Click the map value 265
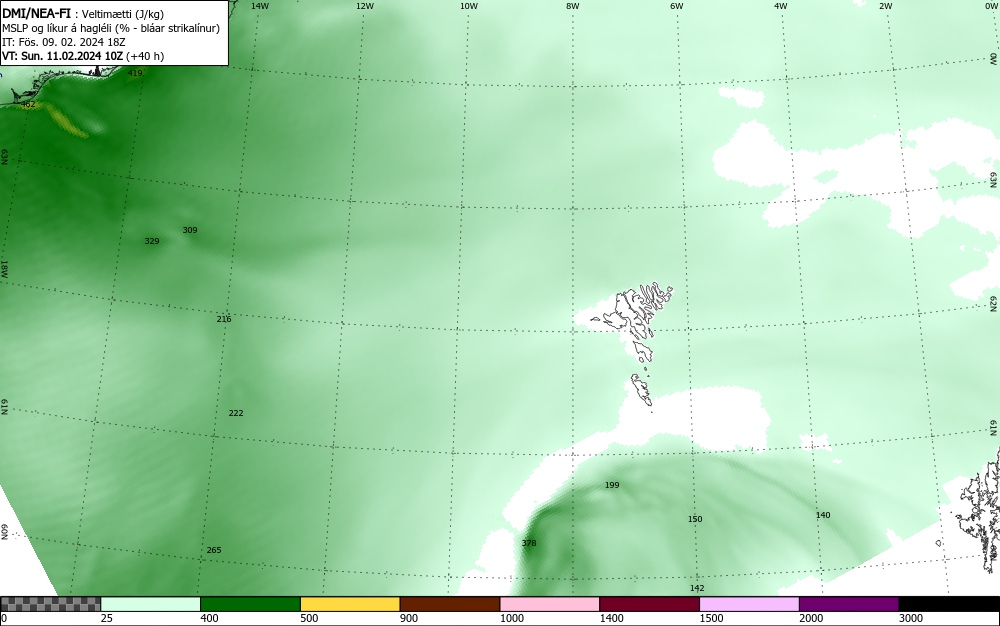Image resolution: width=1000 pixels, height=626 pixels. (214, 550)
